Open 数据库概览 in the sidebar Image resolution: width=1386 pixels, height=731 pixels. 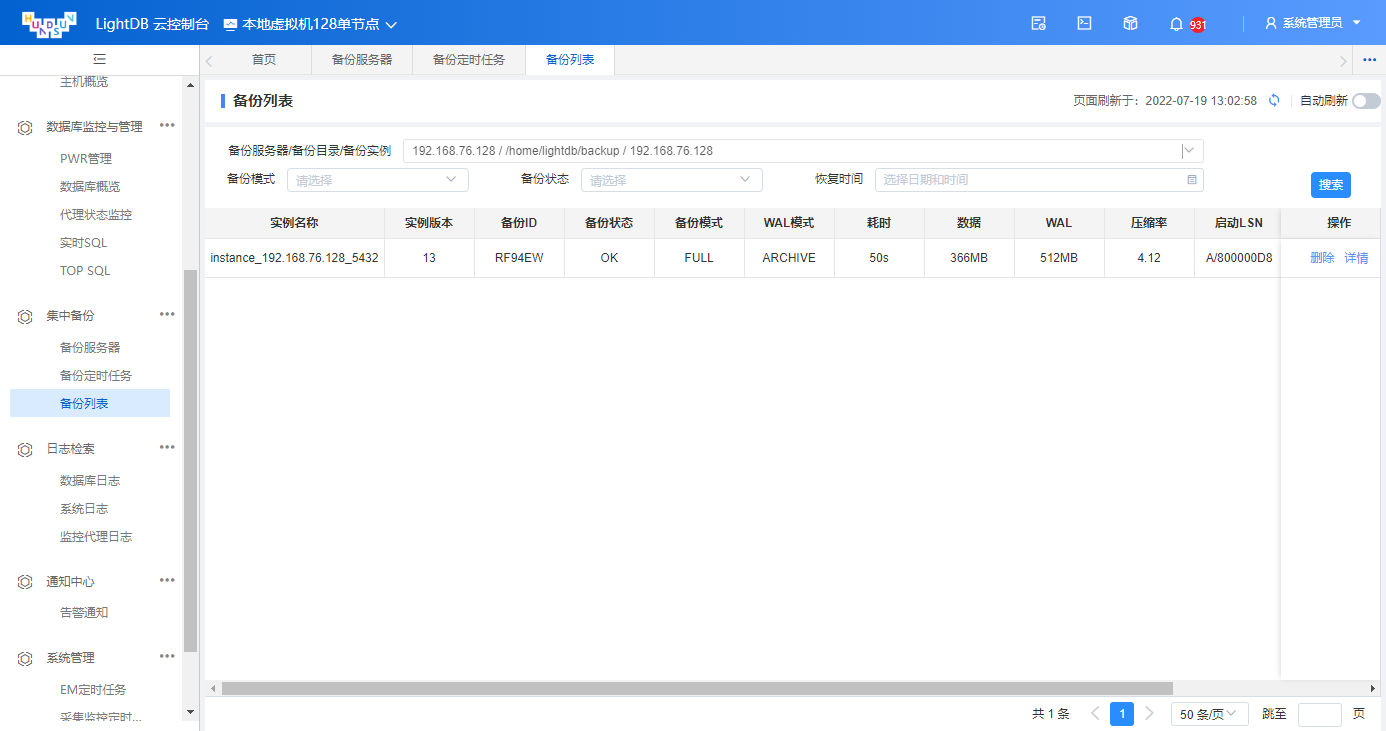coord(90,187)
